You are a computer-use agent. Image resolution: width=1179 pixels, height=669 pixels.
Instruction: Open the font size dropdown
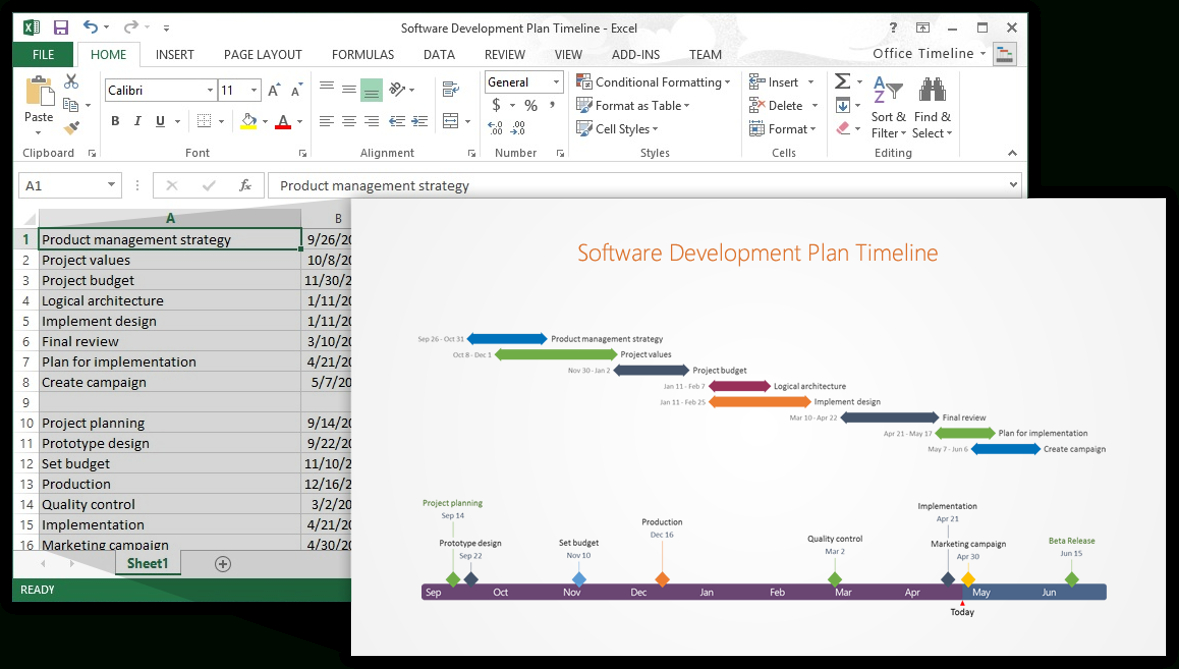click(x=253, y=89)
